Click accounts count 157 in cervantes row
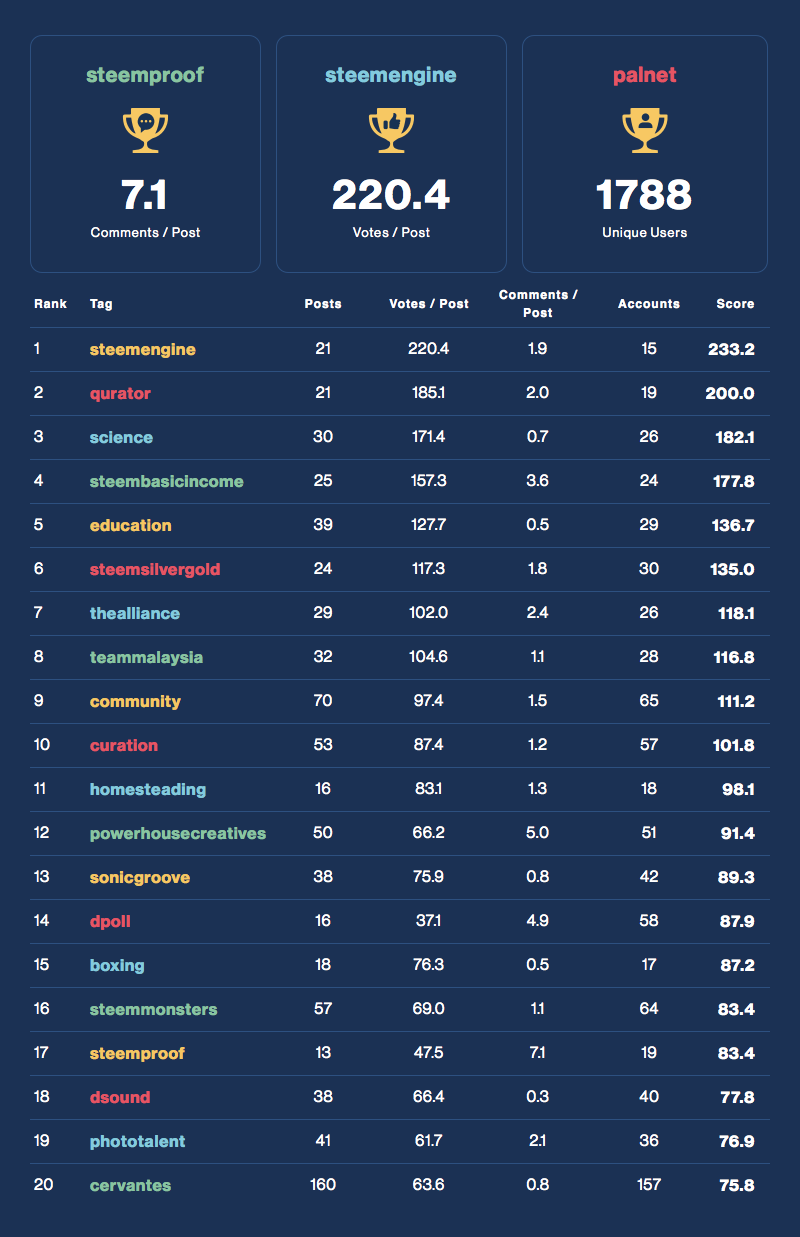The height and width of the screenshot is (1237, 800). 649,1185
